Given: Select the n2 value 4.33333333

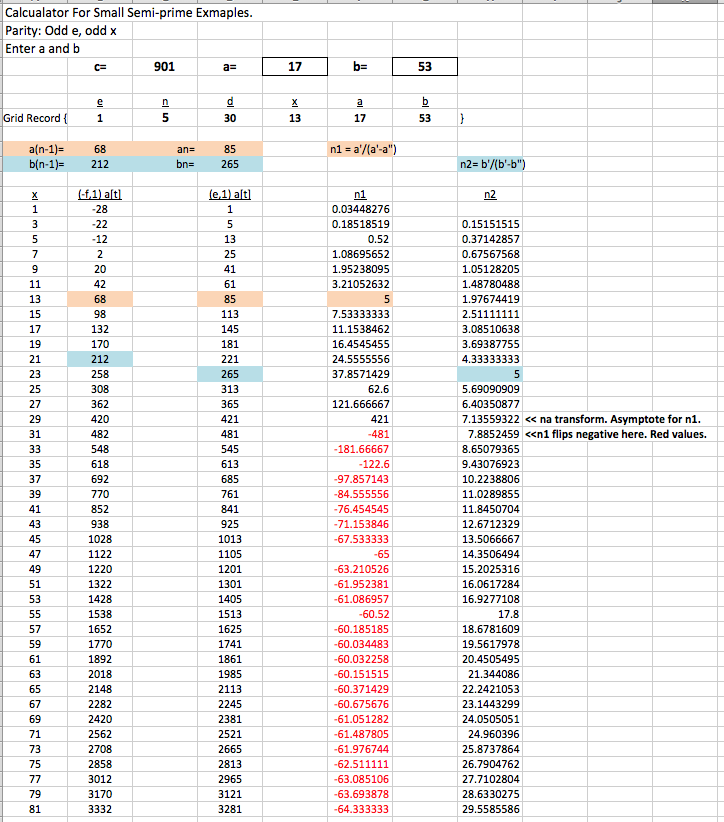Looking at the screenshot, I should point(491,359).
